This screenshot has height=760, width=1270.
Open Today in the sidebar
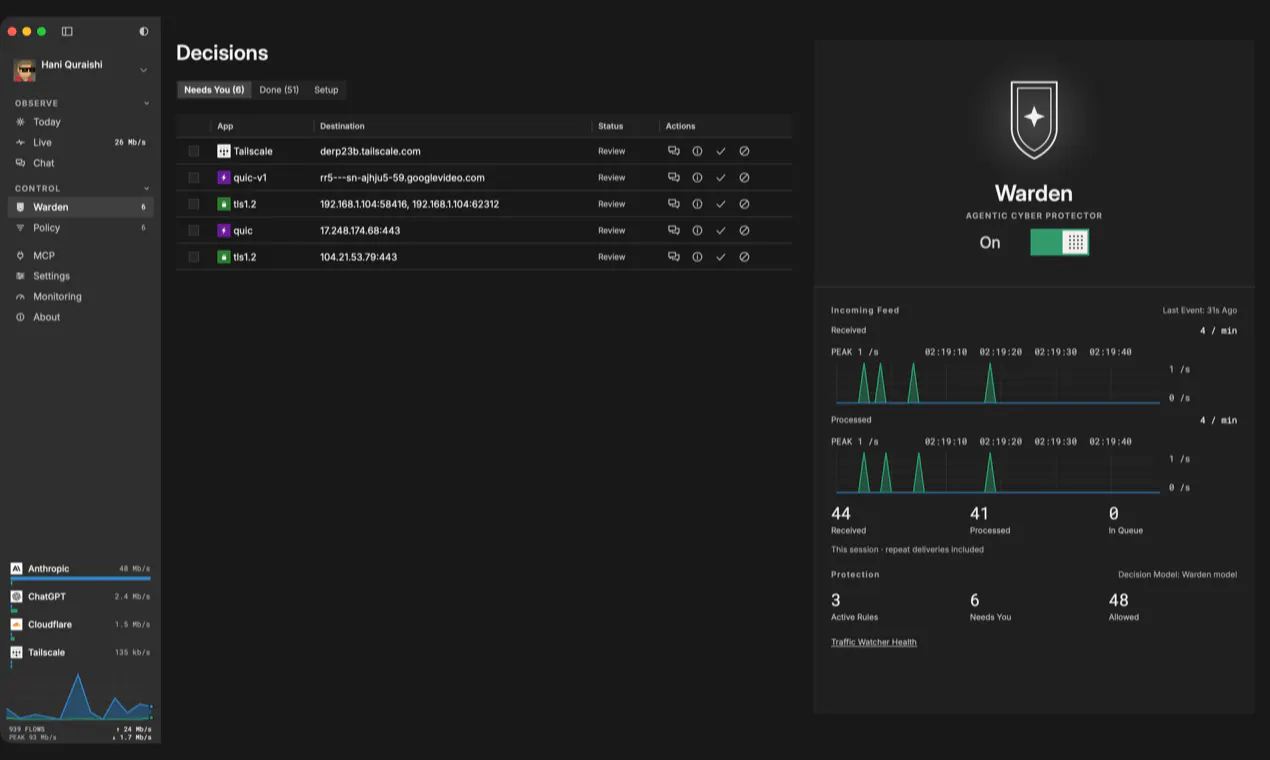tap(80, 122)
